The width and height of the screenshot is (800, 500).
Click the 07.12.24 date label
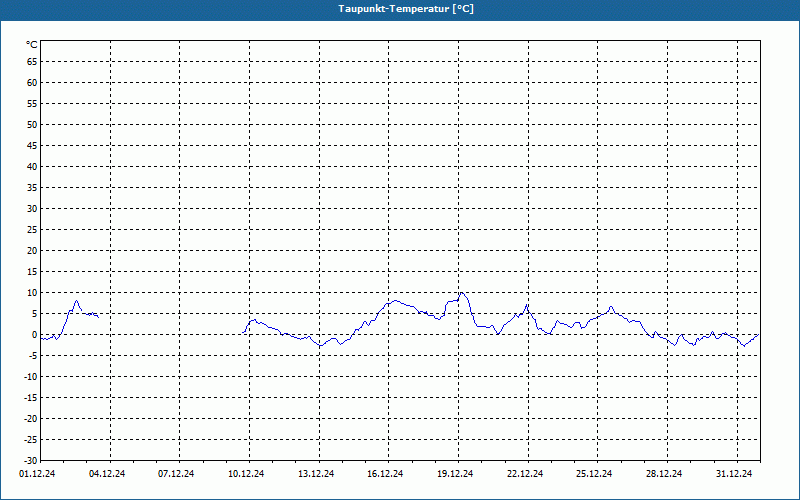pyautogui.click(x=176, y=474)
